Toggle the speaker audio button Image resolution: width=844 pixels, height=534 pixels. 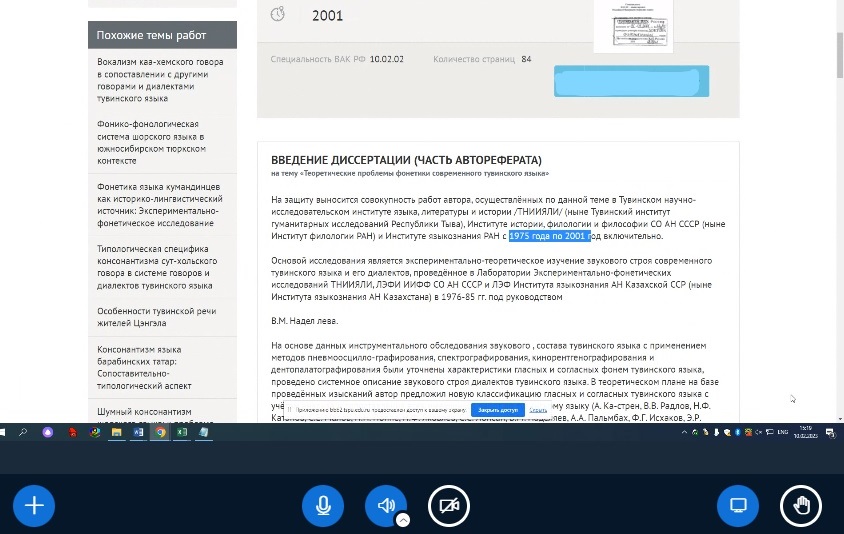(385, 505)
